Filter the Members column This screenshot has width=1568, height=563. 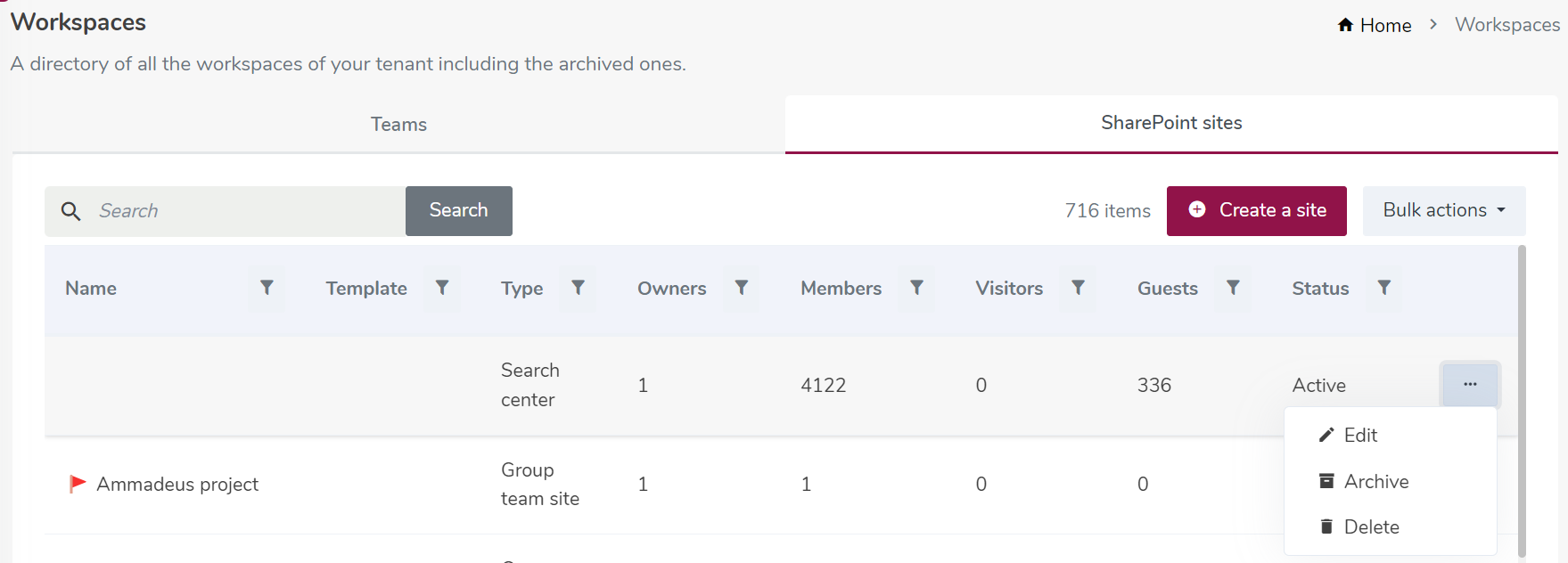(x=916, y=289)
